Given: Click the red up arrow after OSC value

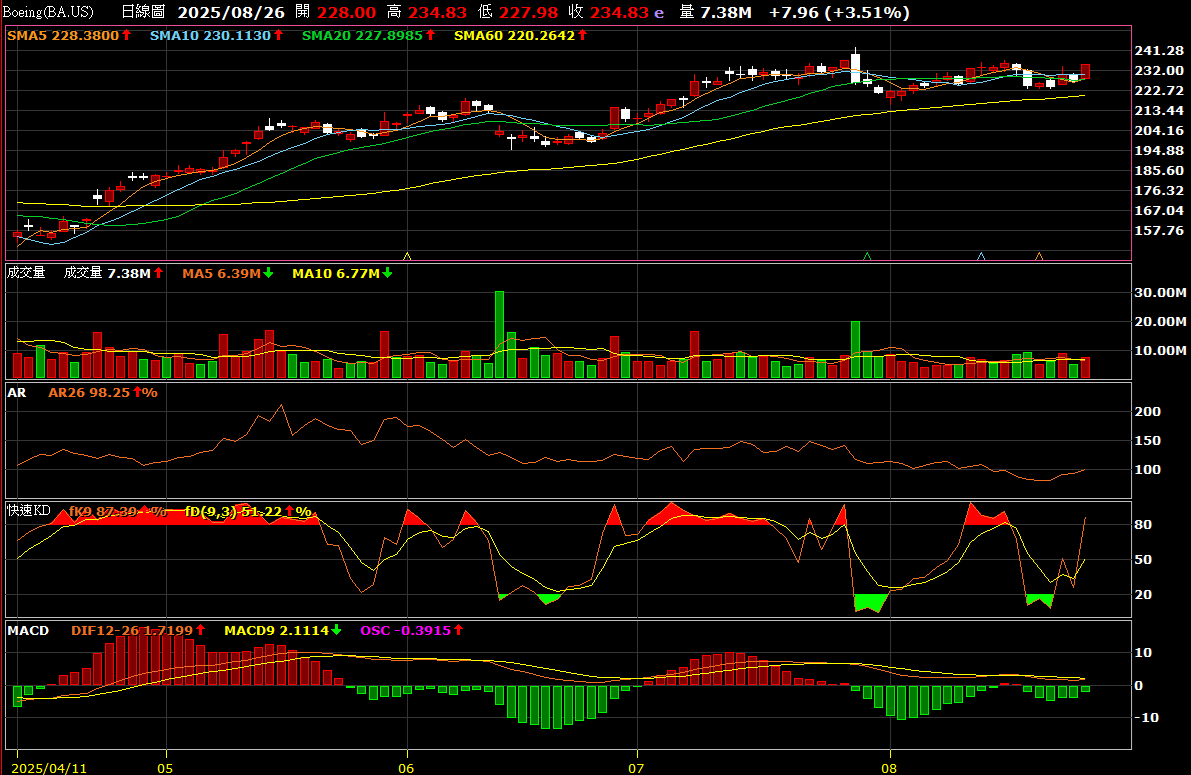Looking at the screenshot, I should point(458,630).
